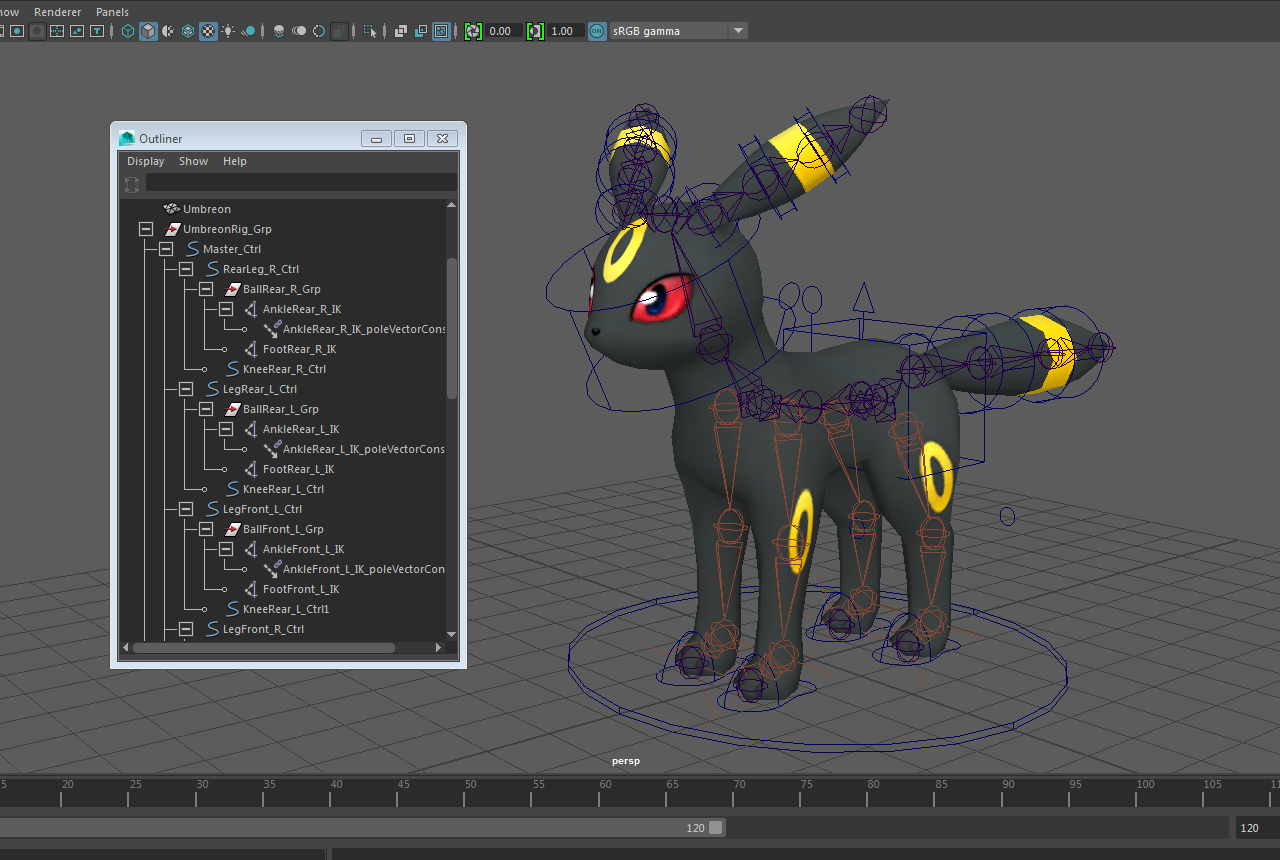This screenshot has height=860, width=1280.
Task: Collapse the Master_Ctrl hierarchy
Action: (x=166, y=249)
